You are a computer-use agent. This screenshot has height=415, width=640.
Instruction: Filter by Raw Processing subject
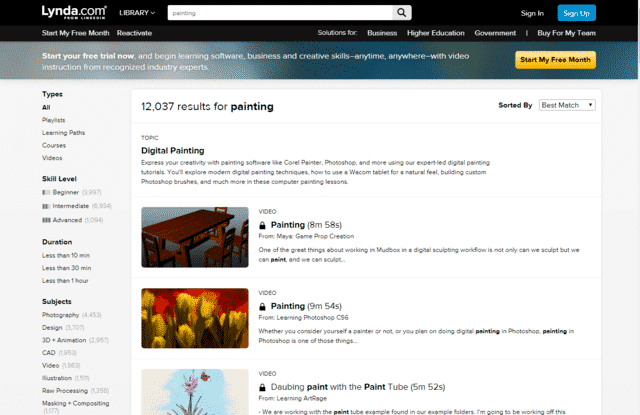pos(65,391)
